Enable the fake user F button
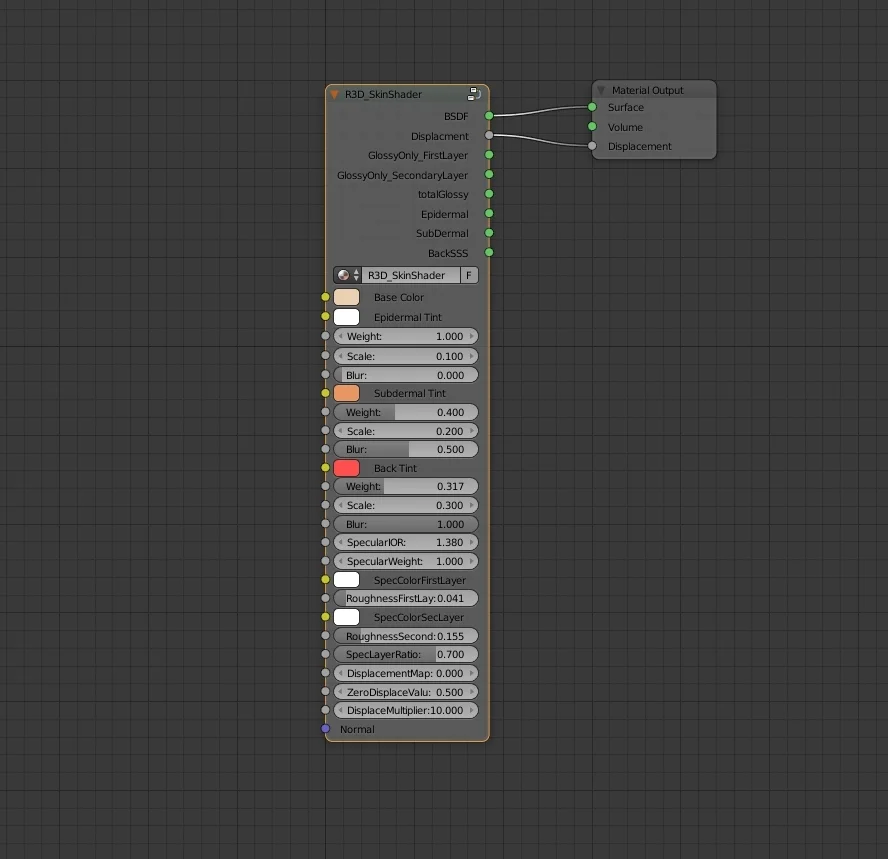888x859 pixels. click(x=469, y=275)
